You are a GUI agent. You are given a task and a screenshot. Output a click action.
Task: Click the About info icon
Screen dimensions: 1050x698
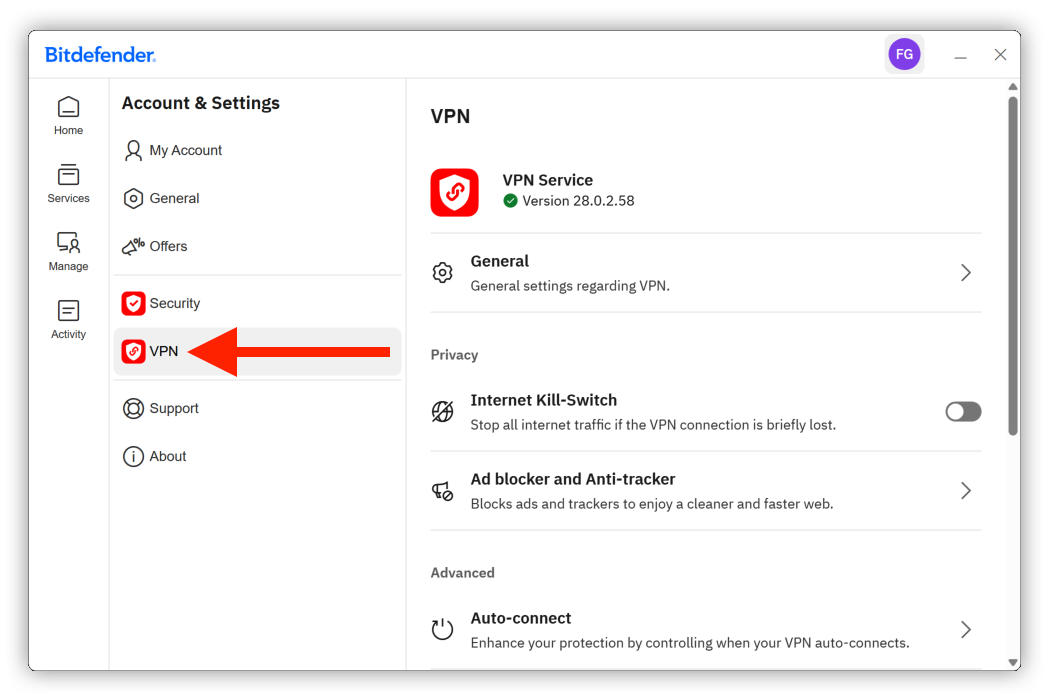pos(133,456)
